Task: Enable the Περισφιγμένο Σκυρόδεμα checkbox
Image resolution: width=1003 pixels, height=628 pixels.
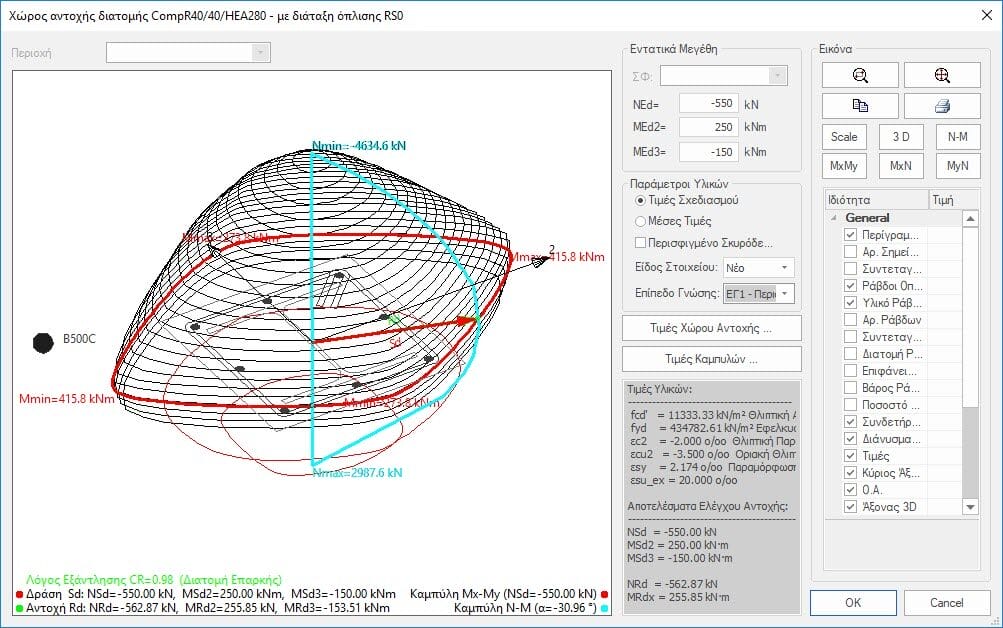Action: pos(641,242)
